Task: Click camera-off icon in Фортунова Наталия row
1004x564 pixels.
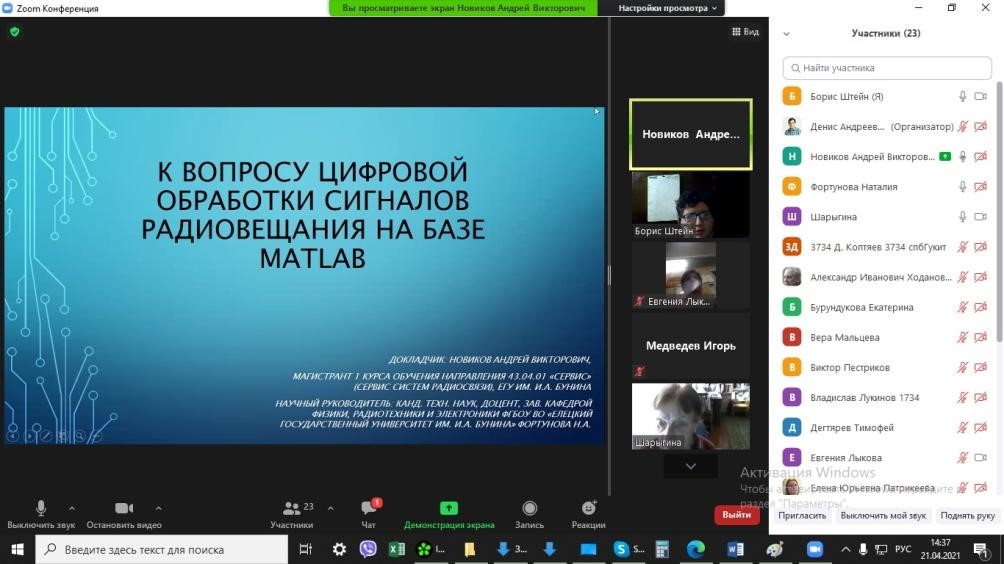Action: click(980, 186)
